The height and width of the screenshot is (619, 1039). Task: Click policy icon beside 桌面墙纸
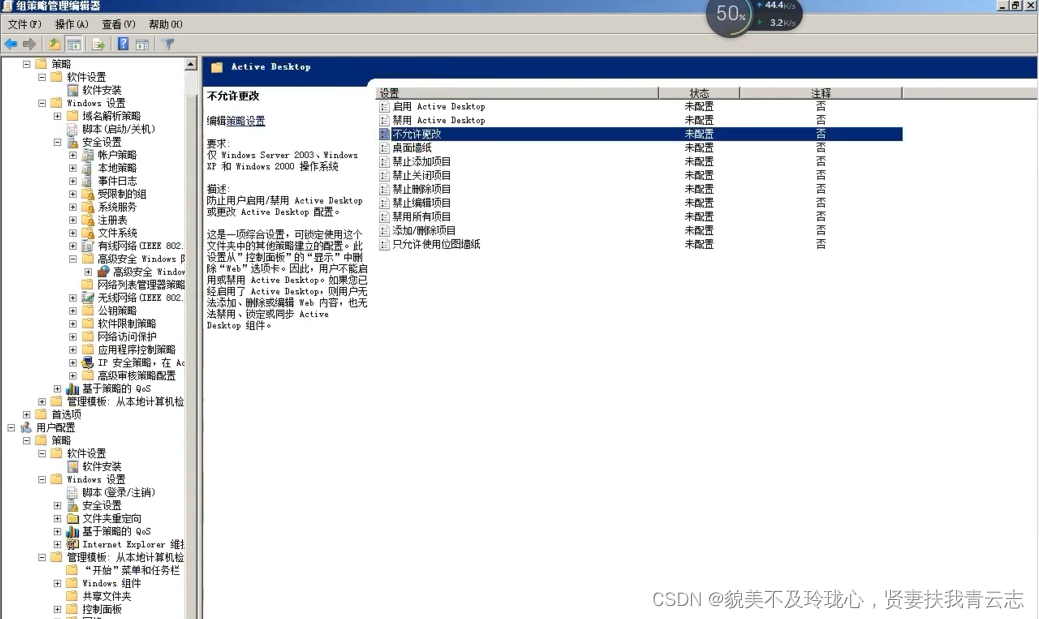pos(384,148)
